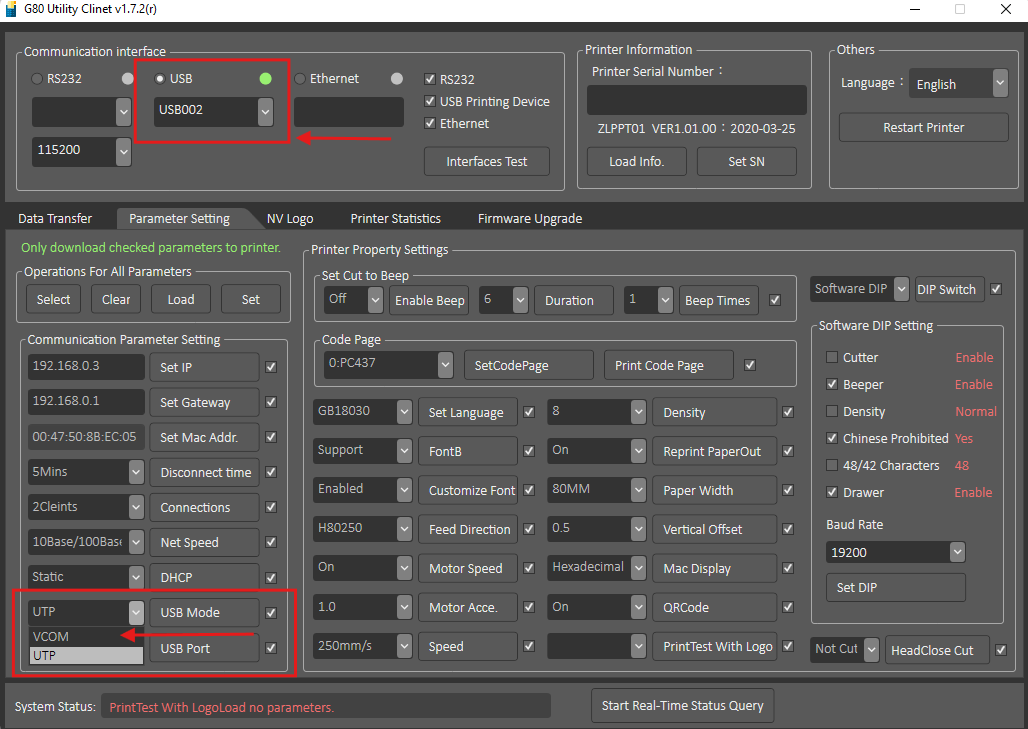
Task: Select the Ethernet radio button
Action: (300, 79)
